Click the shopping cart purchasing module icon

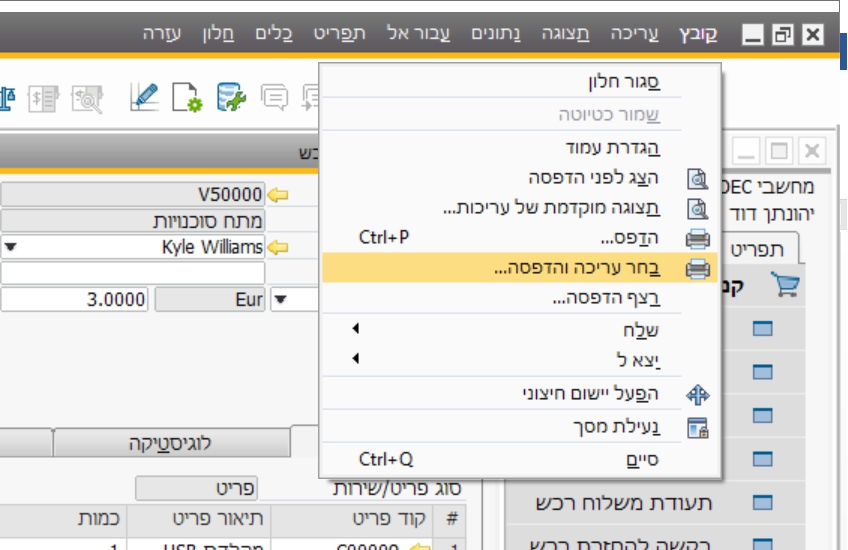[785, 284]
